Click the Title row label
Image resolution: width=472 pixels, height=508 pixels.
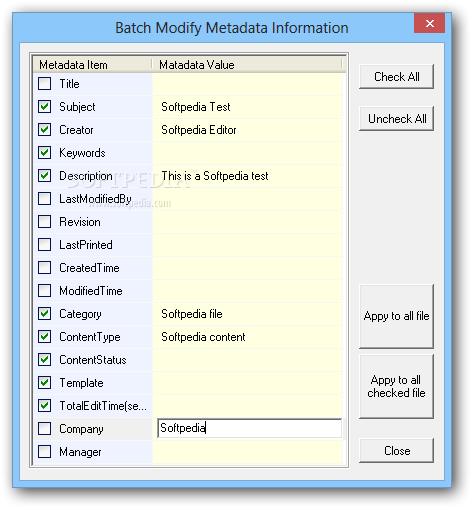point(69,84)
